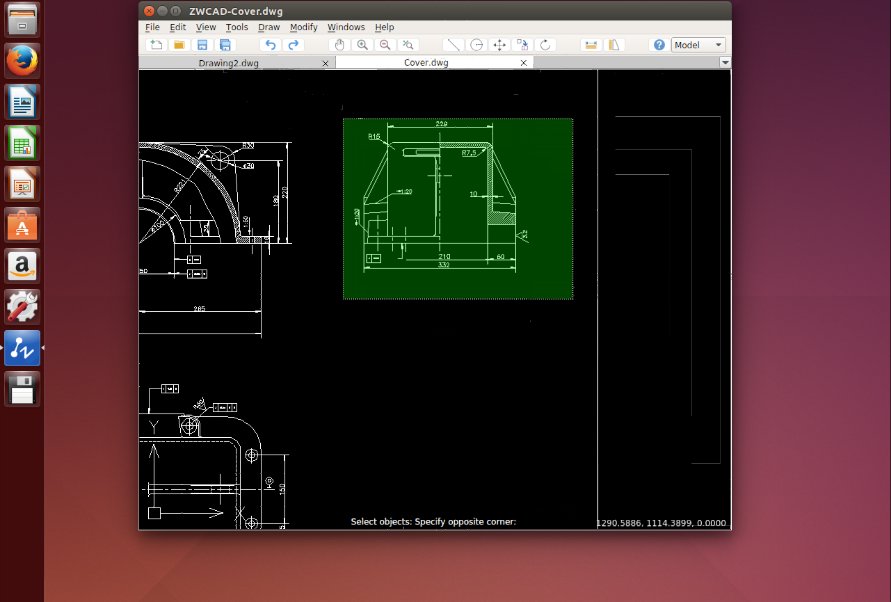Viewport: 891px width, 602px height.
Task: Open System Settings from the dock
Action: 22,306
